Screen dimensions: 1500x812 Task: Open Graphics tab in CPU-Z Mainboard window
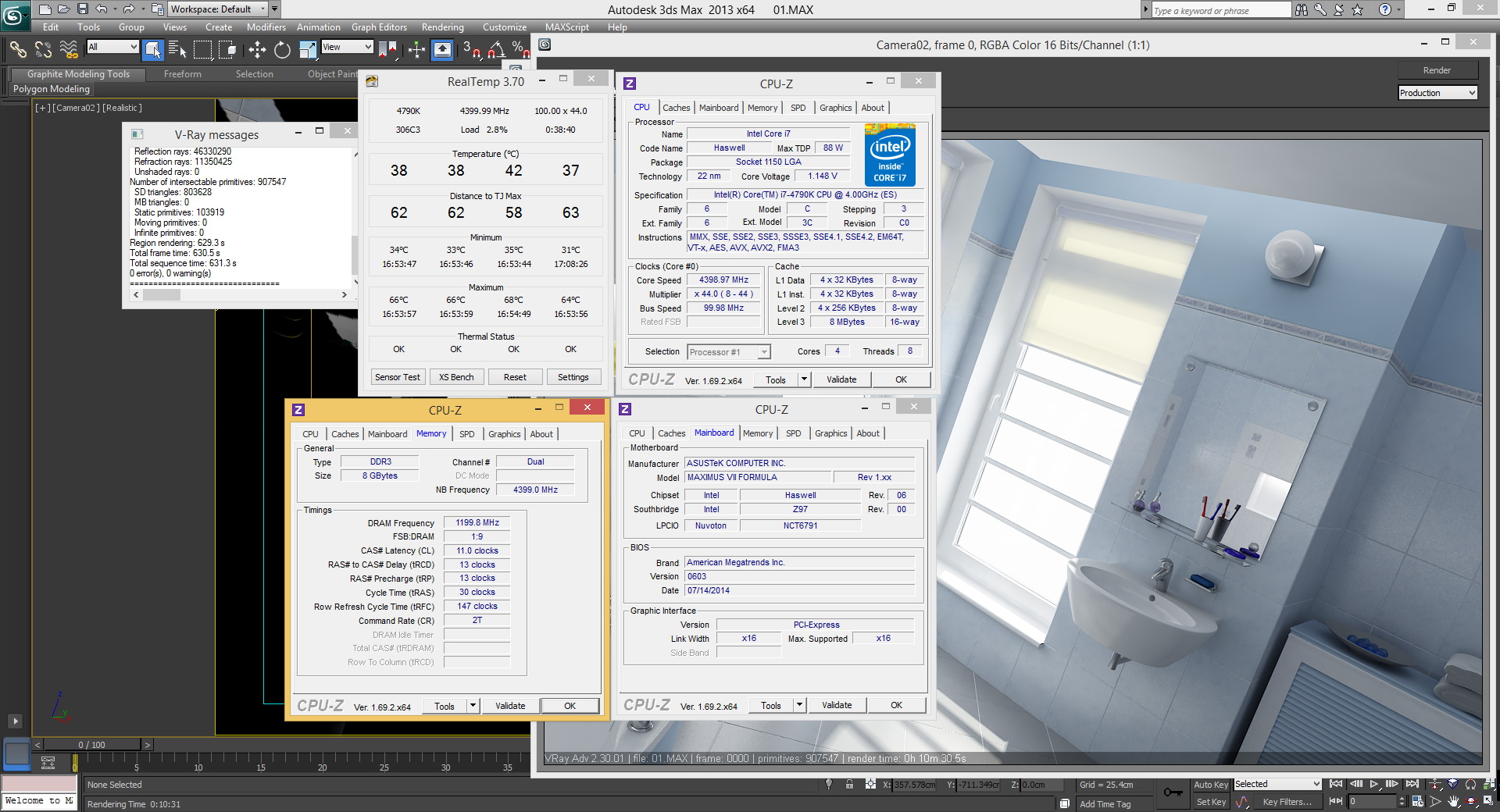pyautogui.click(x=830, y=433)
